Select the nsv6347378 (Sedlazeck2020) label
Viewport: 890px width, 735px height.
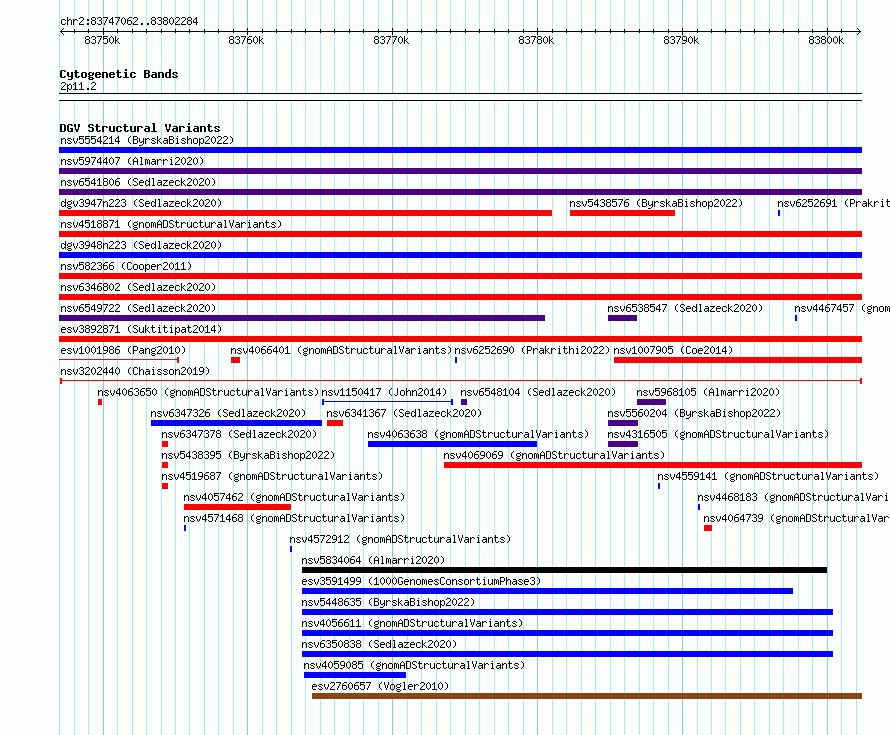coord(239,434)
